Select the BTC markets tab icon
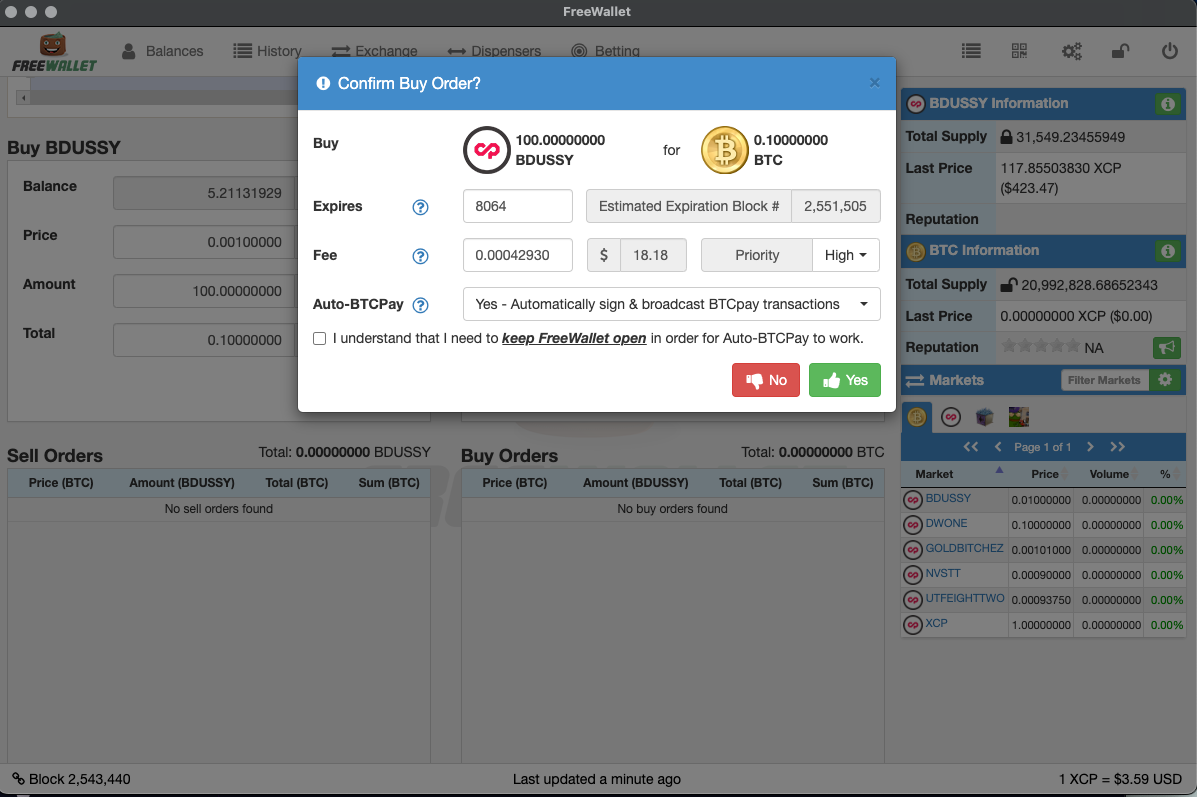The height and width of the screenshot is (797, 1197). coord(917,417)
